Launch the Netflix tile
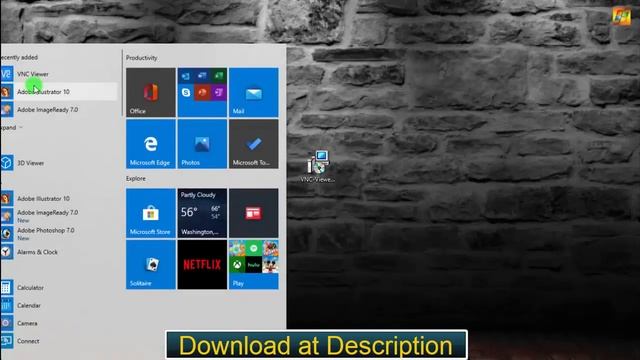The width and height of the screenshot is (640, 360). [202, 264]
